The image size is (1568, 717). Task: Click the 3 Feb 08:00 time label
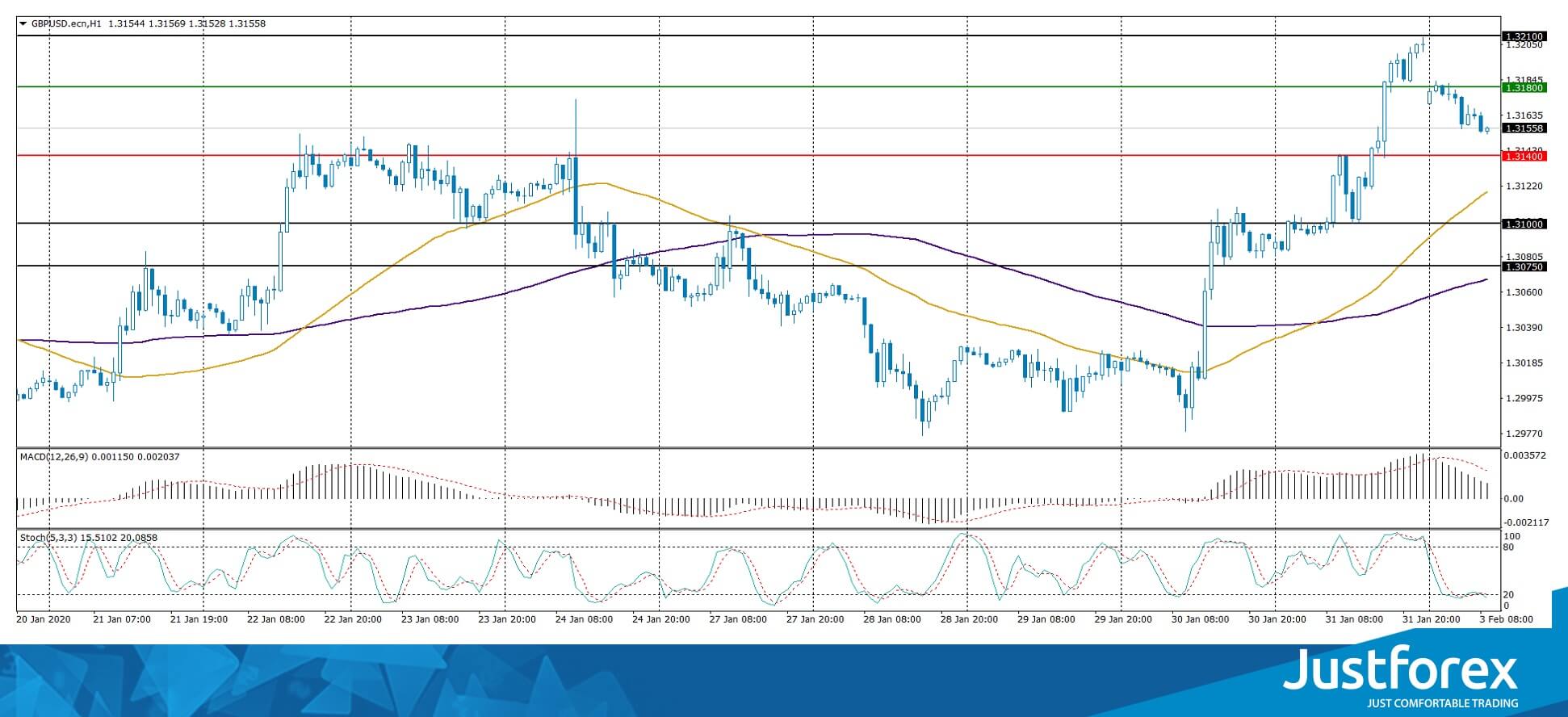[x=1506, y=619]
